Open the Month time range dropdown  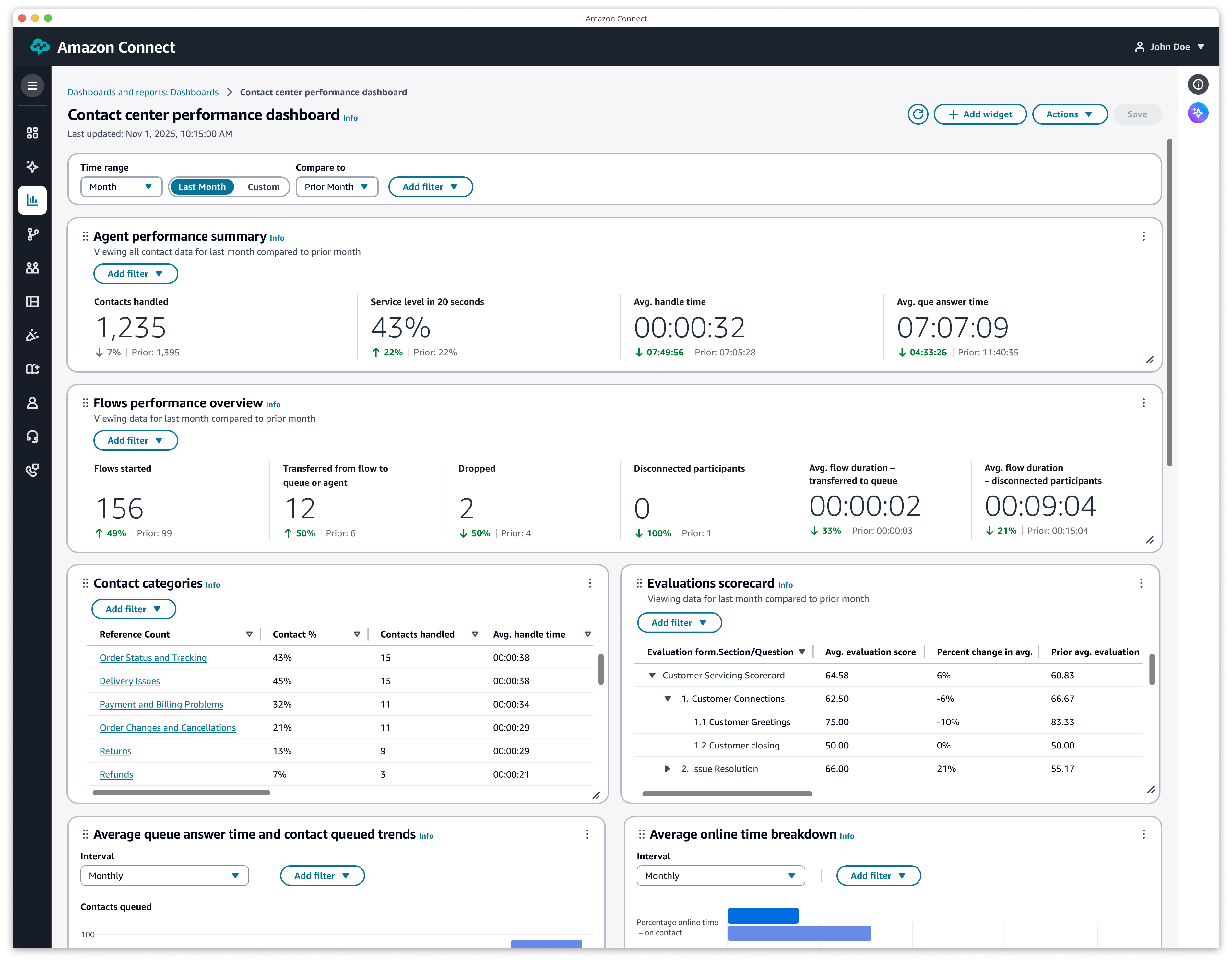(x=121, y=187)
